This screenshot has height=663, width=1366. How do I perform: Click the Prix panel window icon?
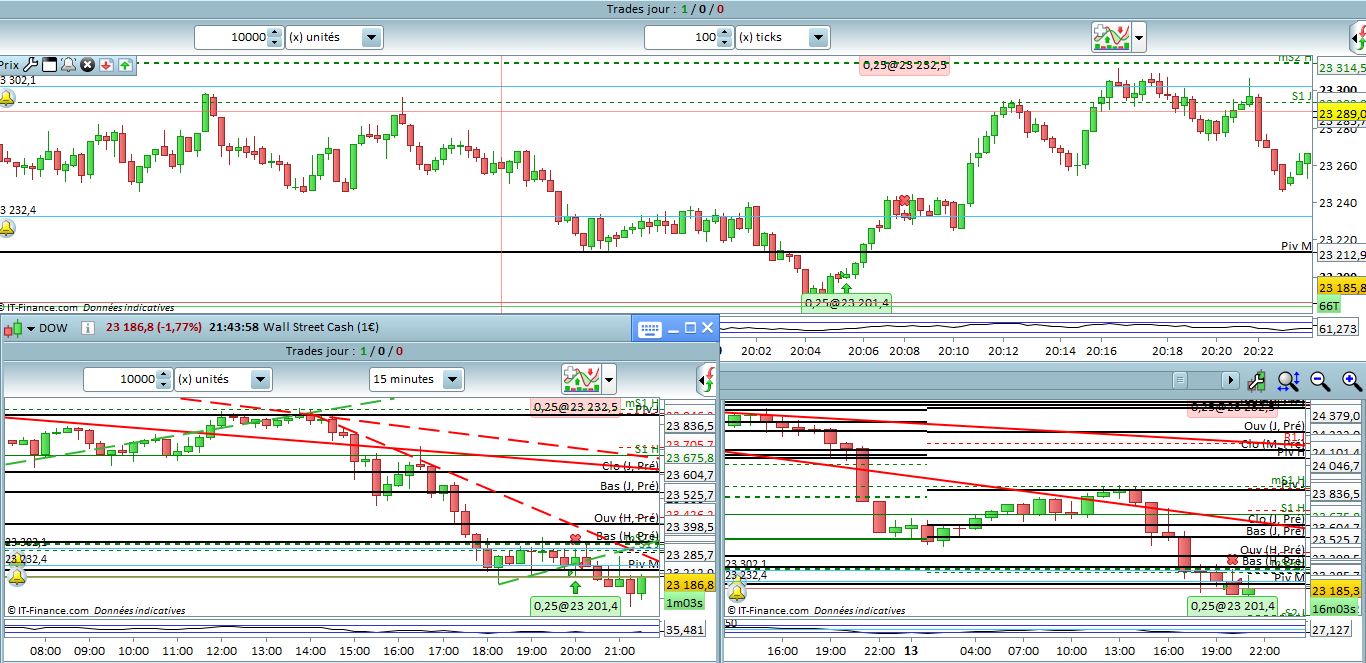point(49,64)
